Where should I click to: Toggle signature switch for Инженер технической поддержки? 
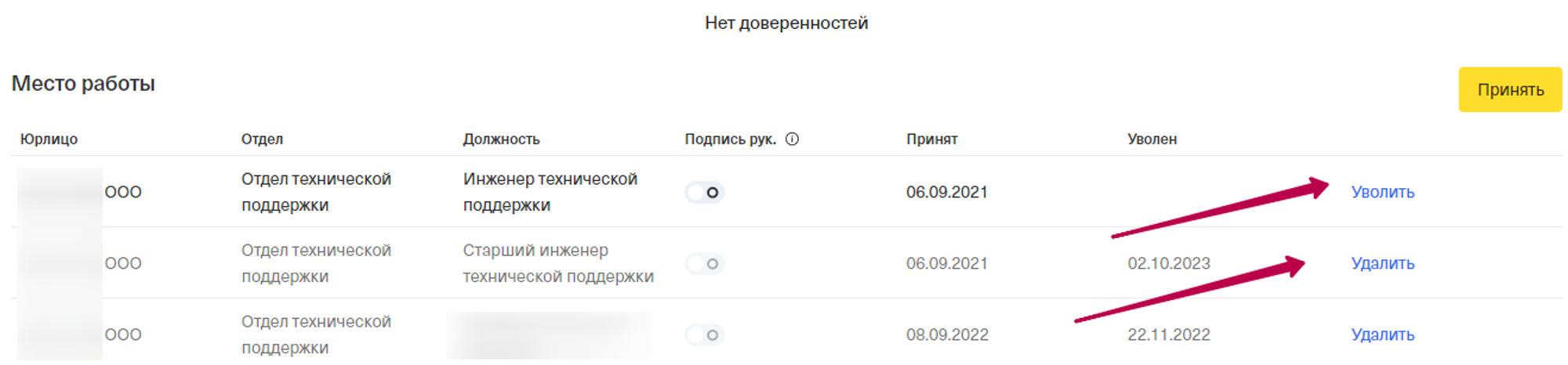click(704, 192)
